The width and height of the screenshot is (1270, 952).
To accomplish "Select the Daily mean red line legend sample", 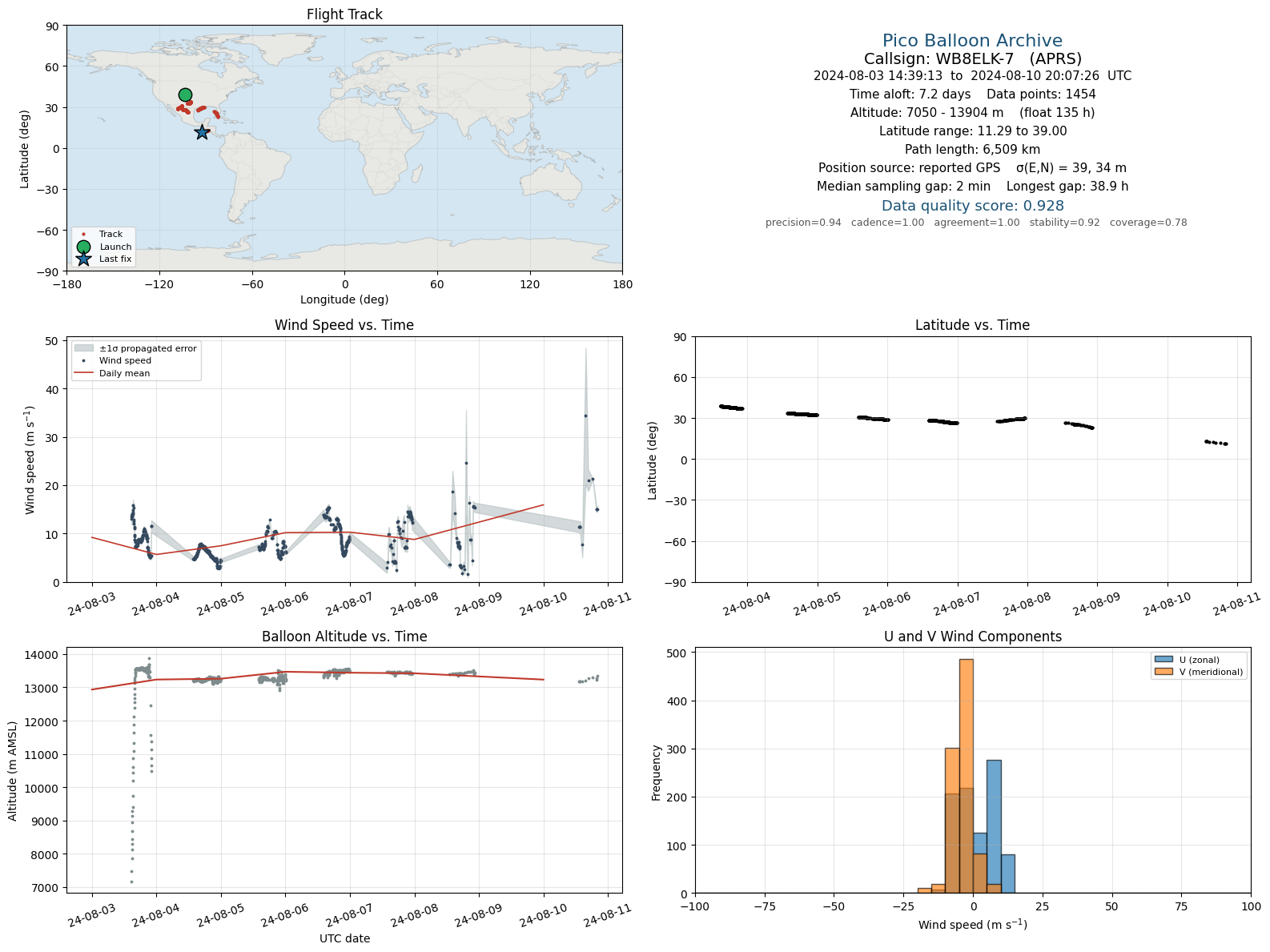I will (x=83, y=373).
